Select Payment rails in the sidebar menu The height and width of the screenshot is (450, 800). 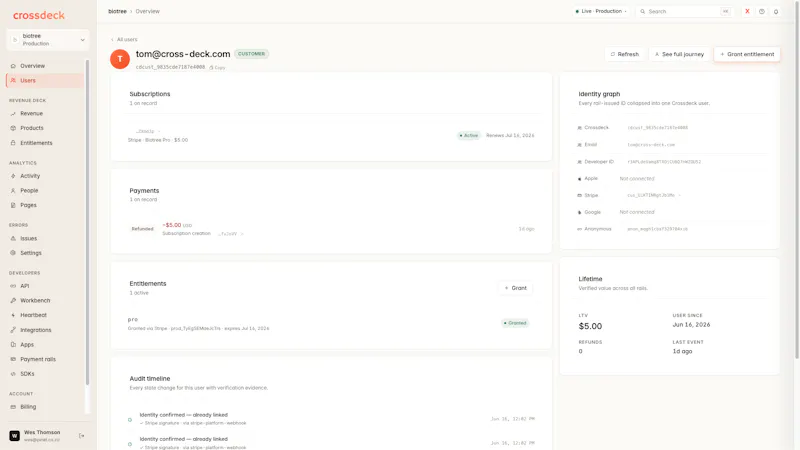[38, 359]
